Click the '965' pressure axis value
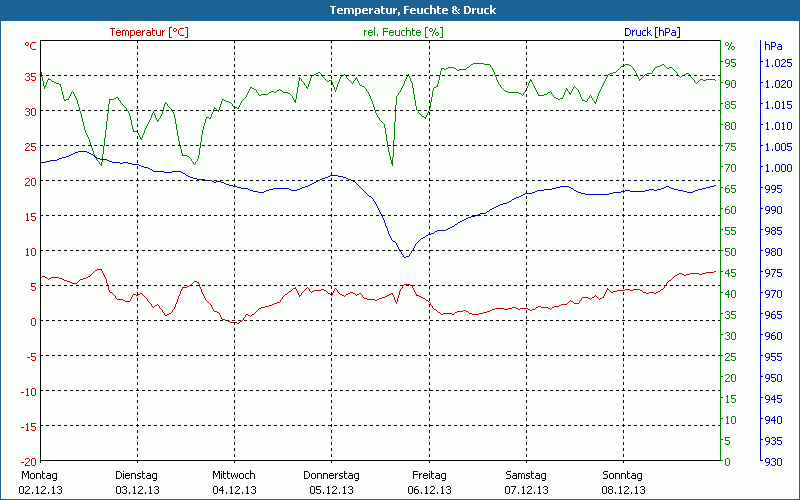Image resolution: width=800 pixels, height=500 pixels. [x=773, y=315]
